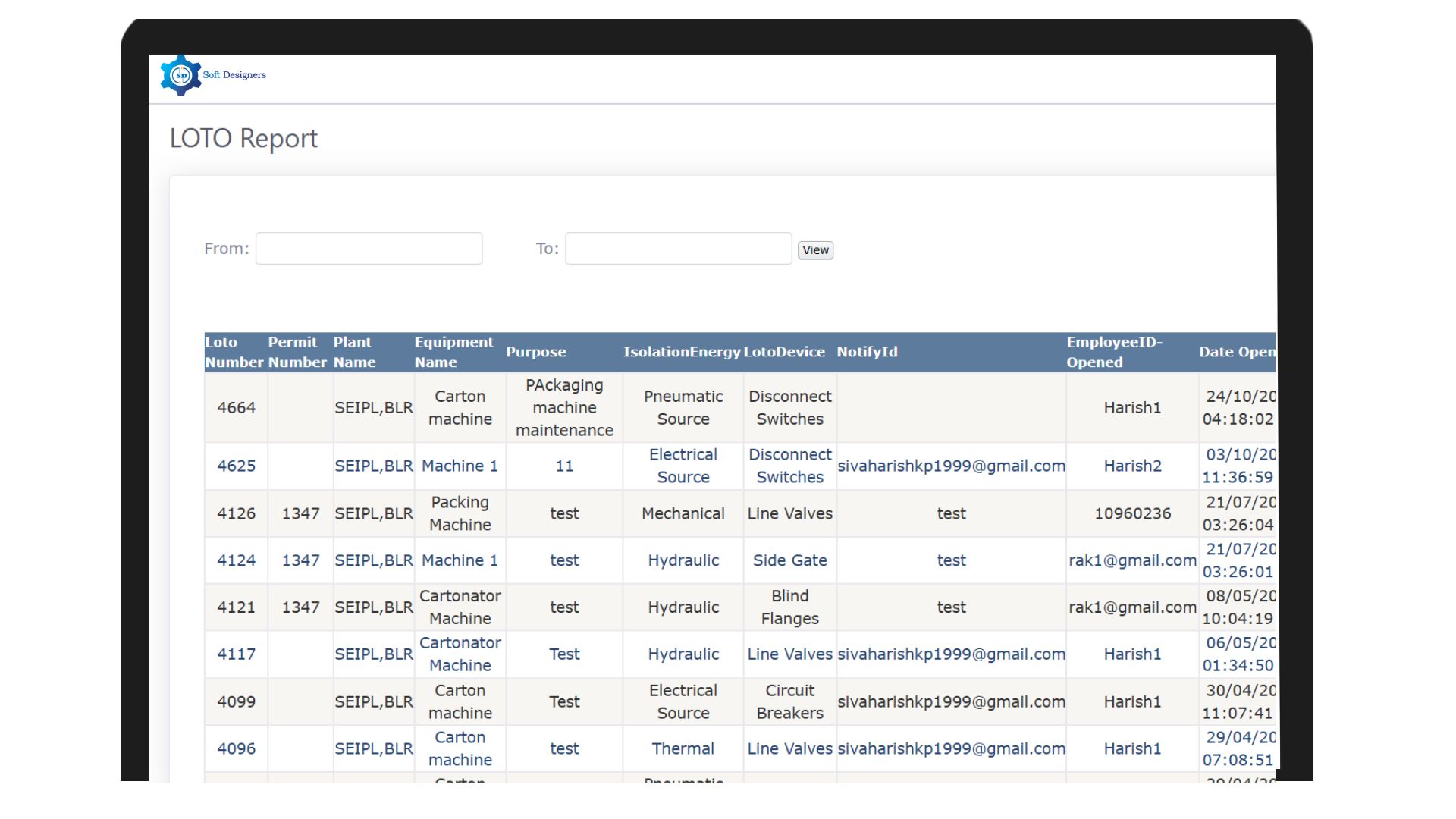
Task: Click the Equipment Name column header
Action: (x=453, y=352)
